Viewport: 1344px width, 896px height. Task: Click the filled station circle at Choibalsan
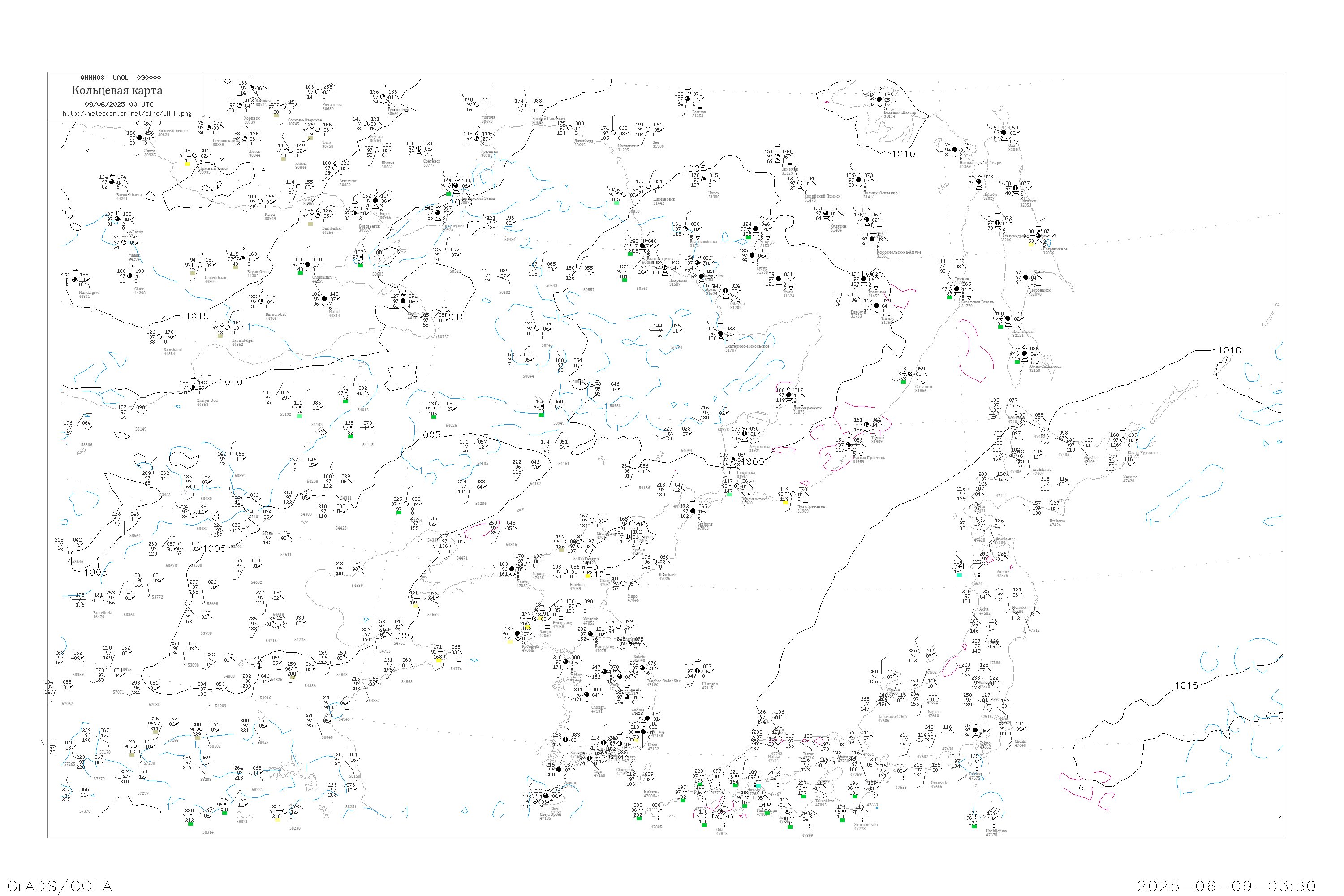307,264
